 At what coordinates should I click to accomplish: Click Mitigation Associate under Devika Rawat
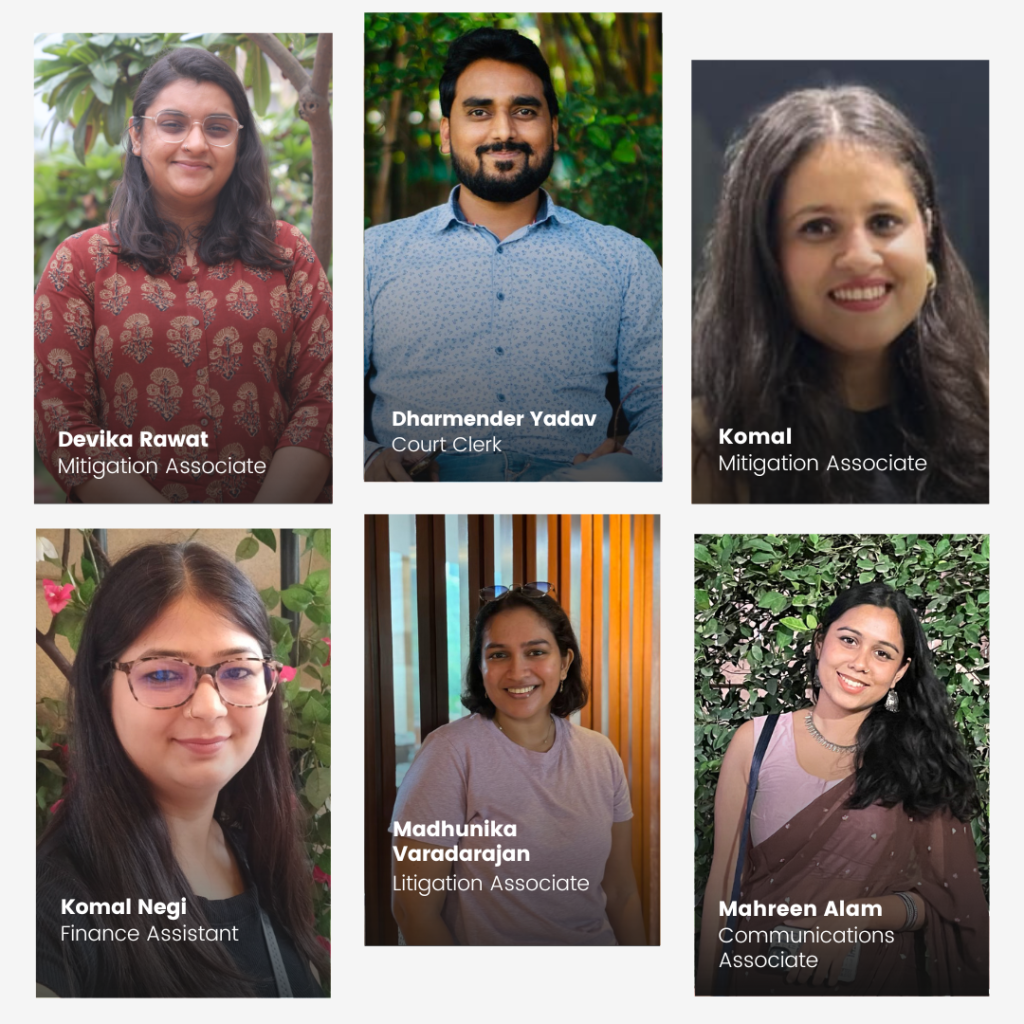(162, 466)
